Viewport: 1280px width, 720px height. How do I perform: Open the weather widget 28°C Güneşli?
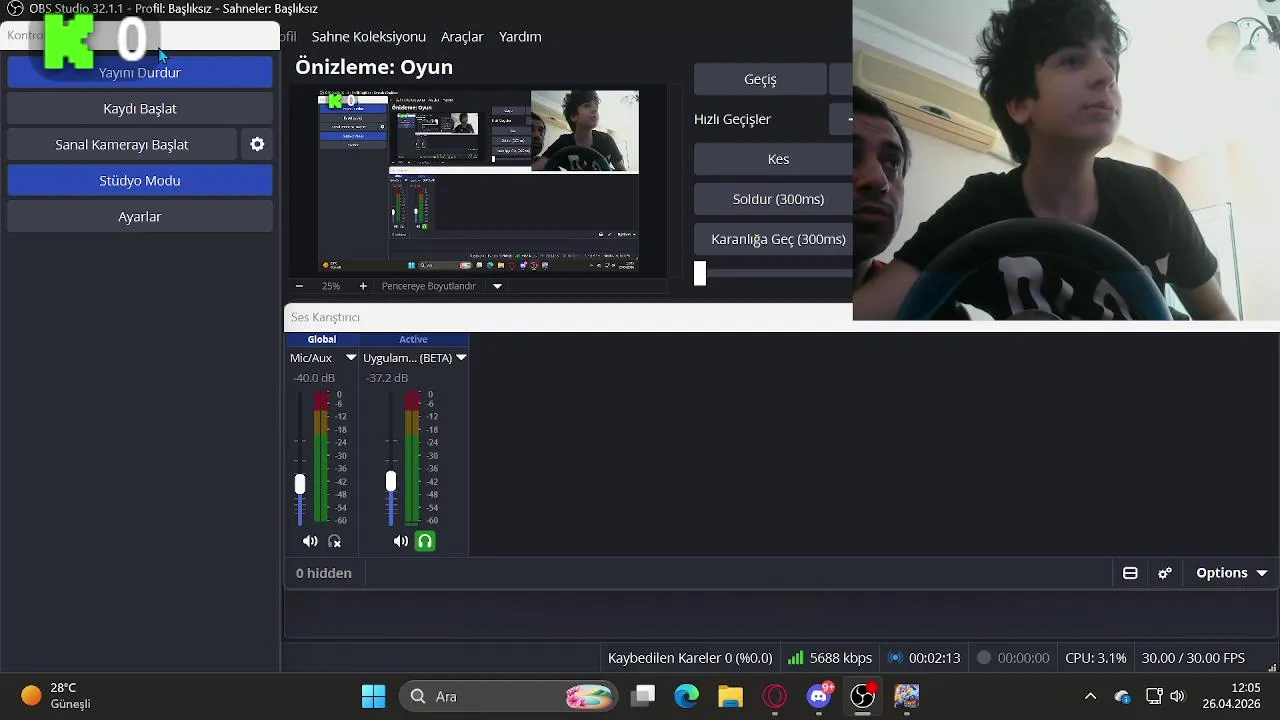pos(57,696)
